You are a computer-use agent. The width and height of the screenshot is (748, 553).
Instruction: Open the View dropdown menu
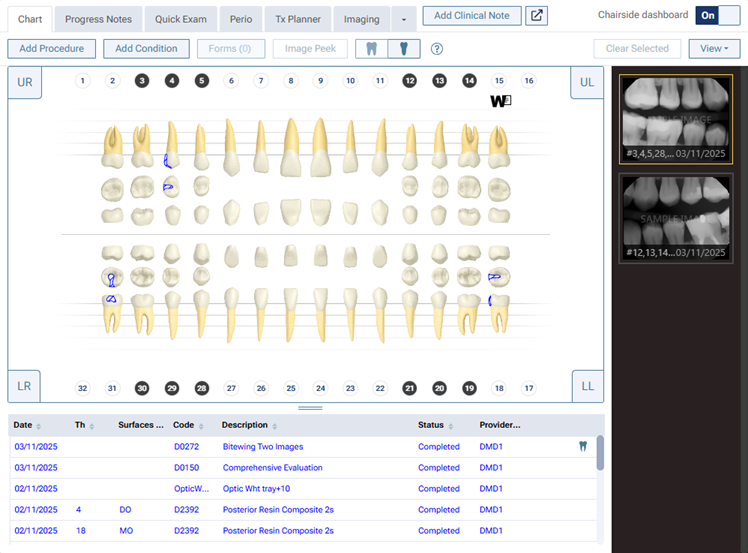(714, 49)
